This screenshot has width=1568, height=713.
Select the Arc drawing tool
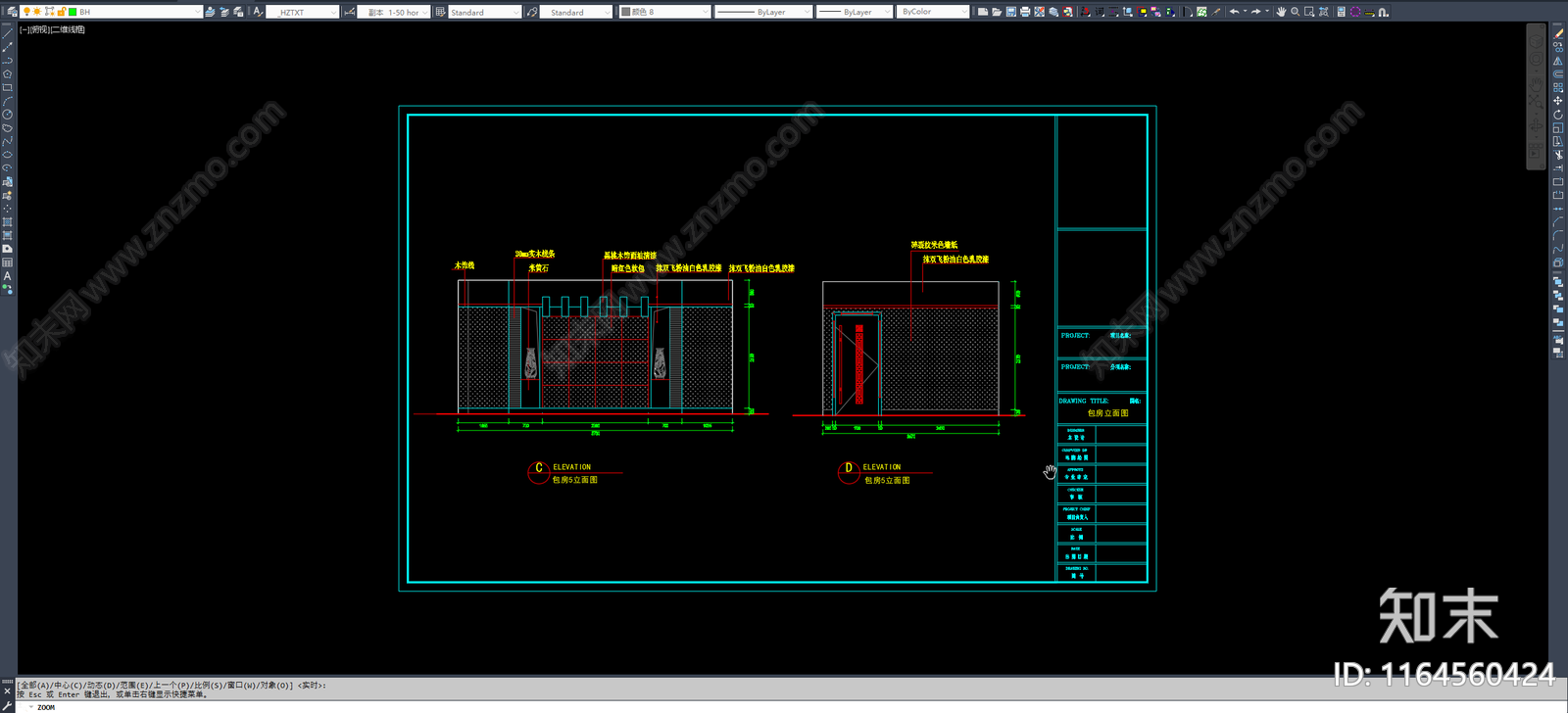(x=8, y=101)
